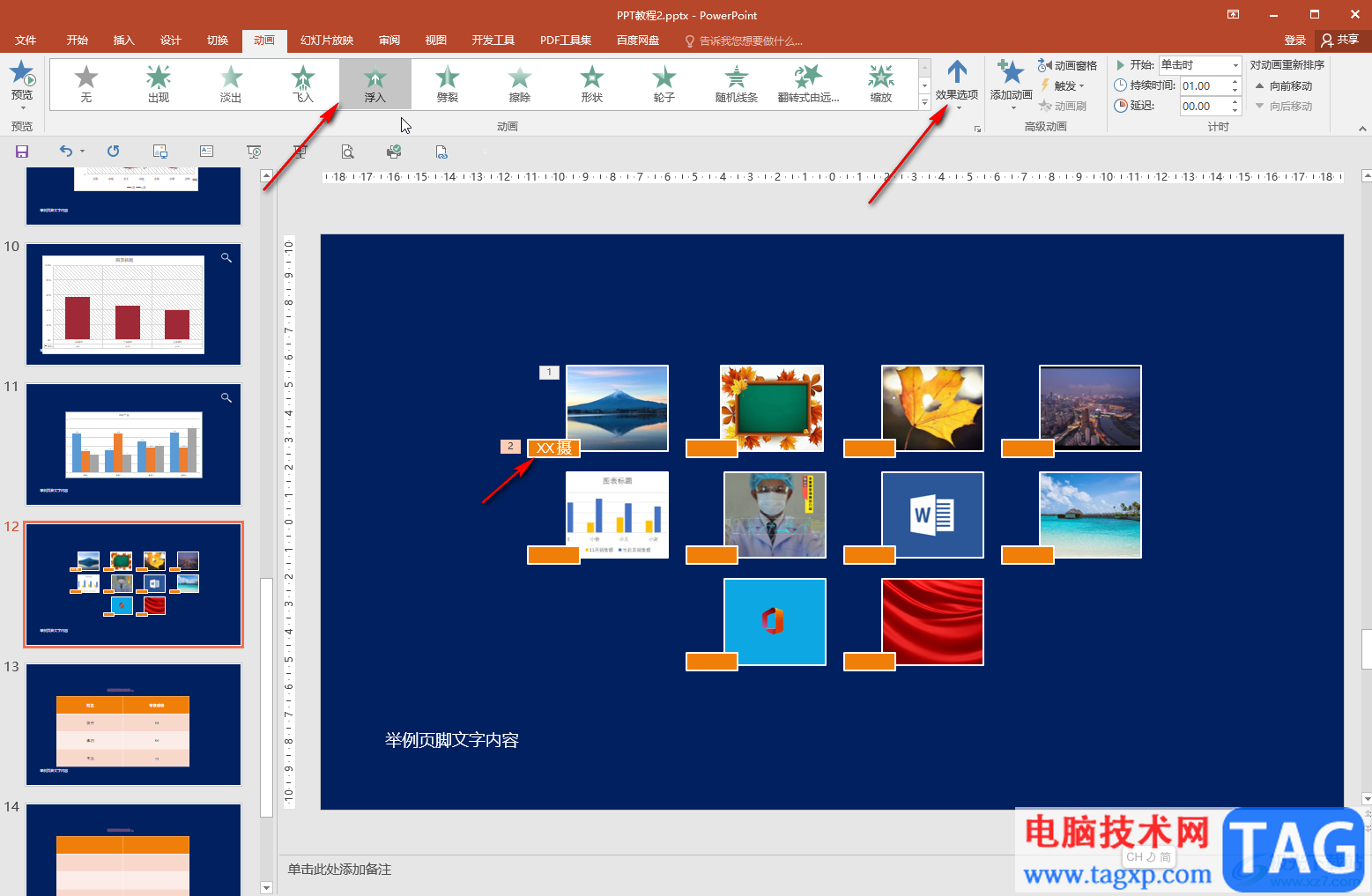This screenshot has height=896, width=1372.
Task: Click the picture-with-monitor quick access icon
Action: pyautogui.click(x=159, y=152)
